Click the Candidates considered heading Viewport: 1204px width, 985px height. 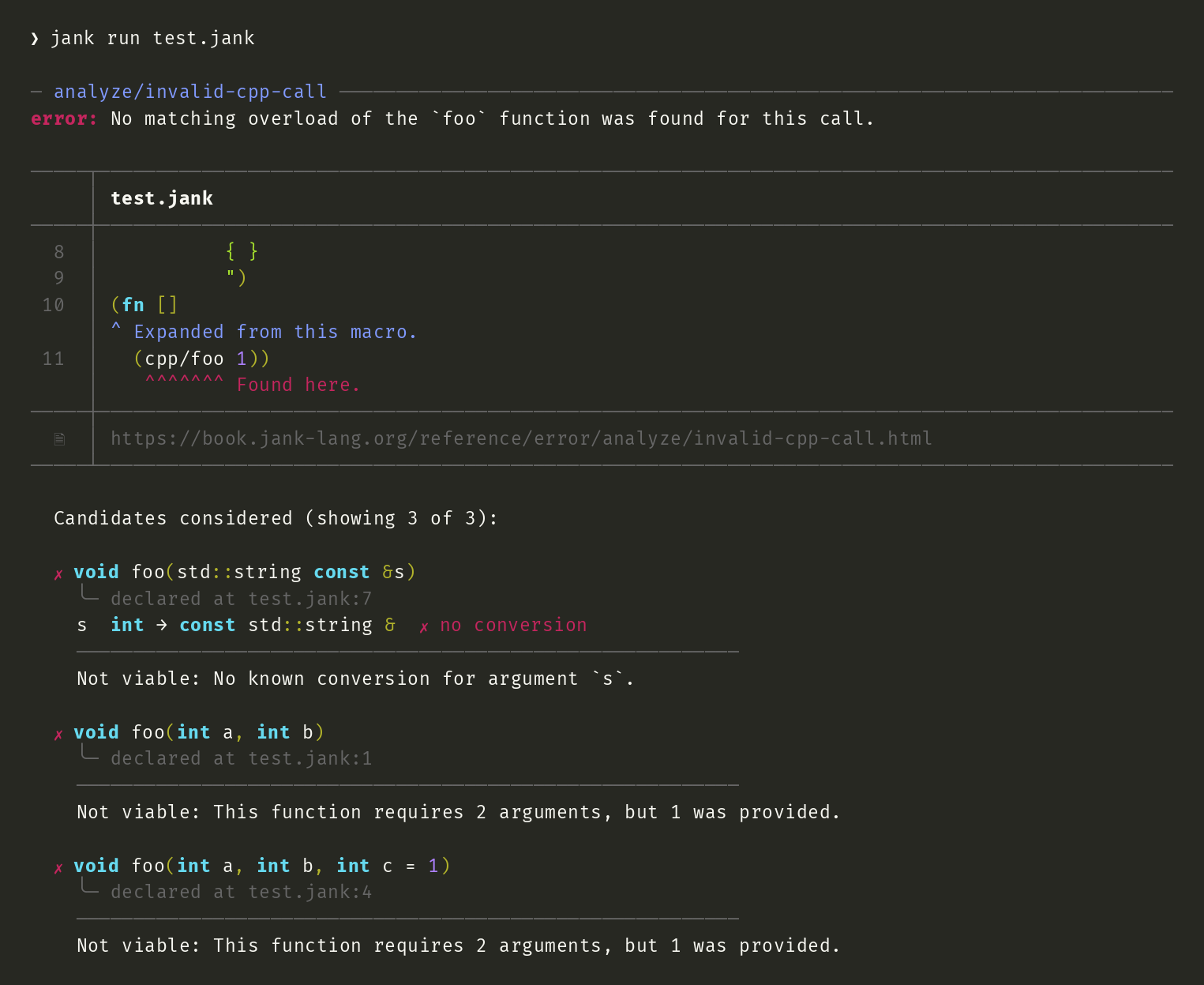(276, 518)
